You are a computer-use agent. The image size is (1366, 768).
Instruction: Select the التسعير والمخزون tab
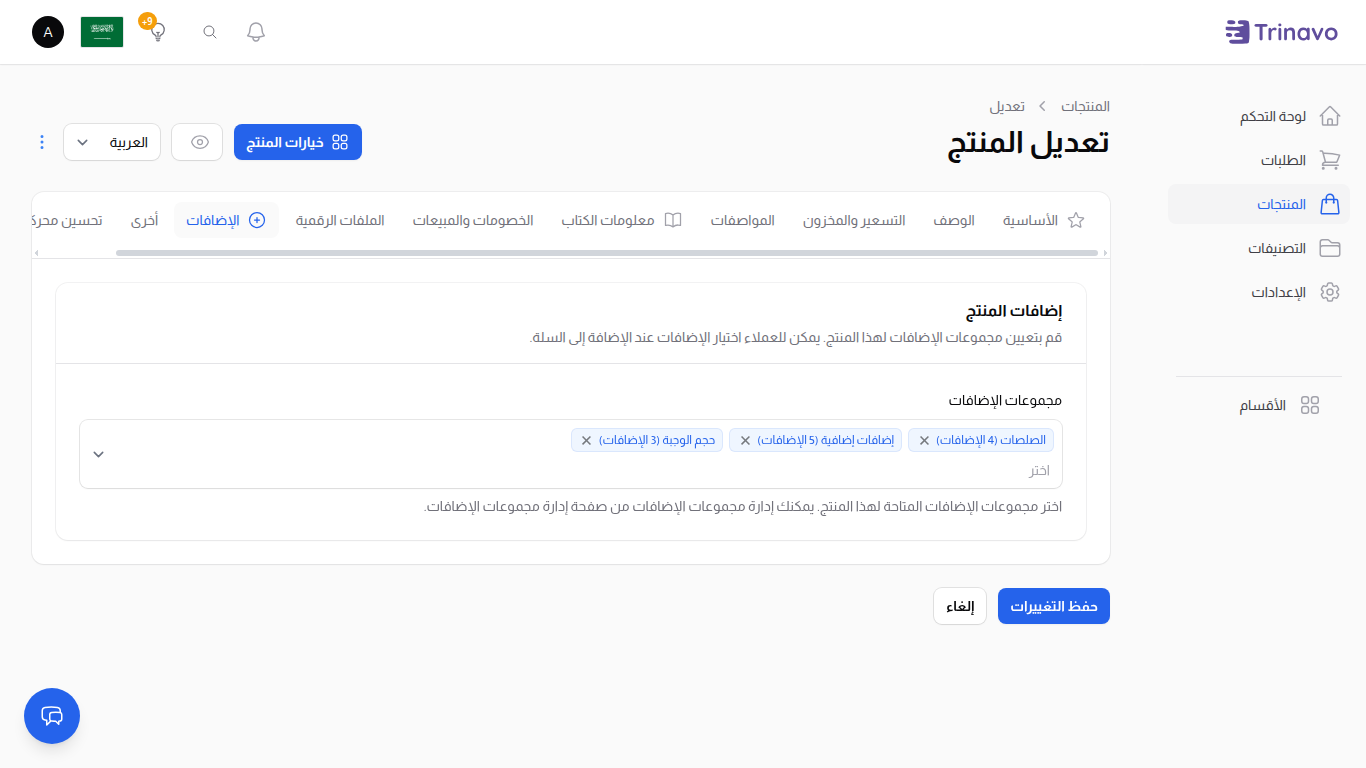[855, 220]
